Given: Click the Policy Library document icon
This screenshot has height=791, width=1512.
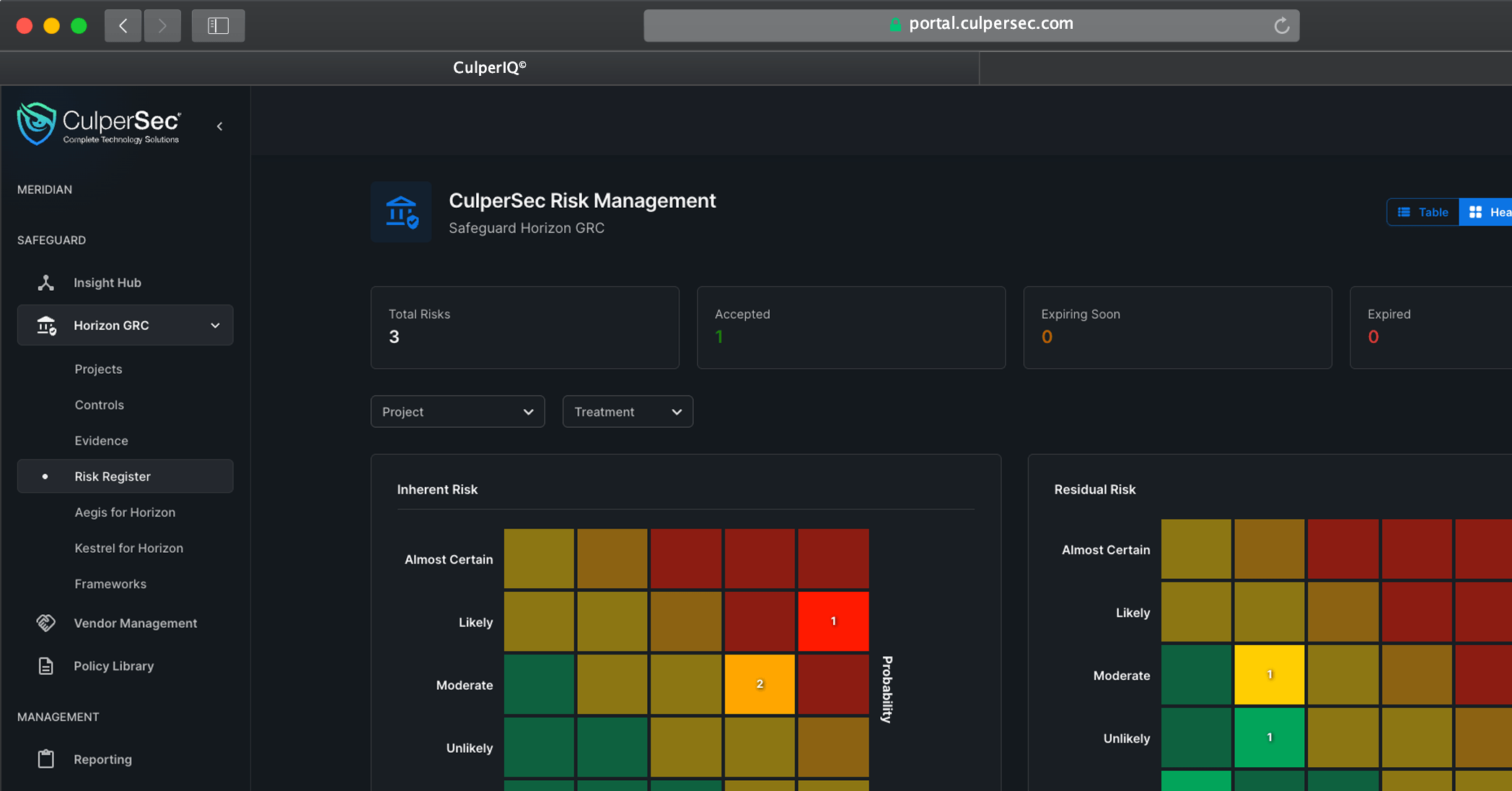Looking at the screenshot, I should (x=46, y=666).
